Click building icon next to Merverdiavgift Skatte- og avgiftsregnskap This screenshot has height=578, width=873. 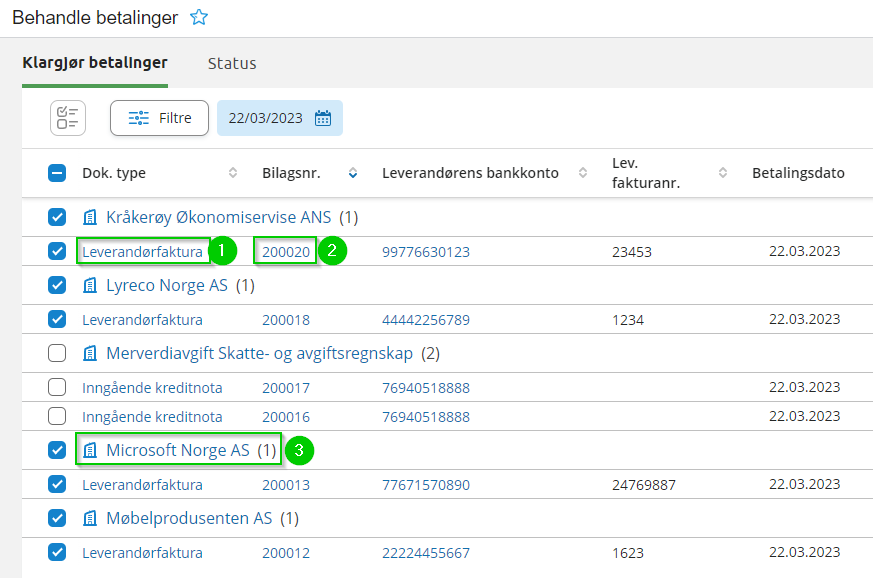(90, 353)
